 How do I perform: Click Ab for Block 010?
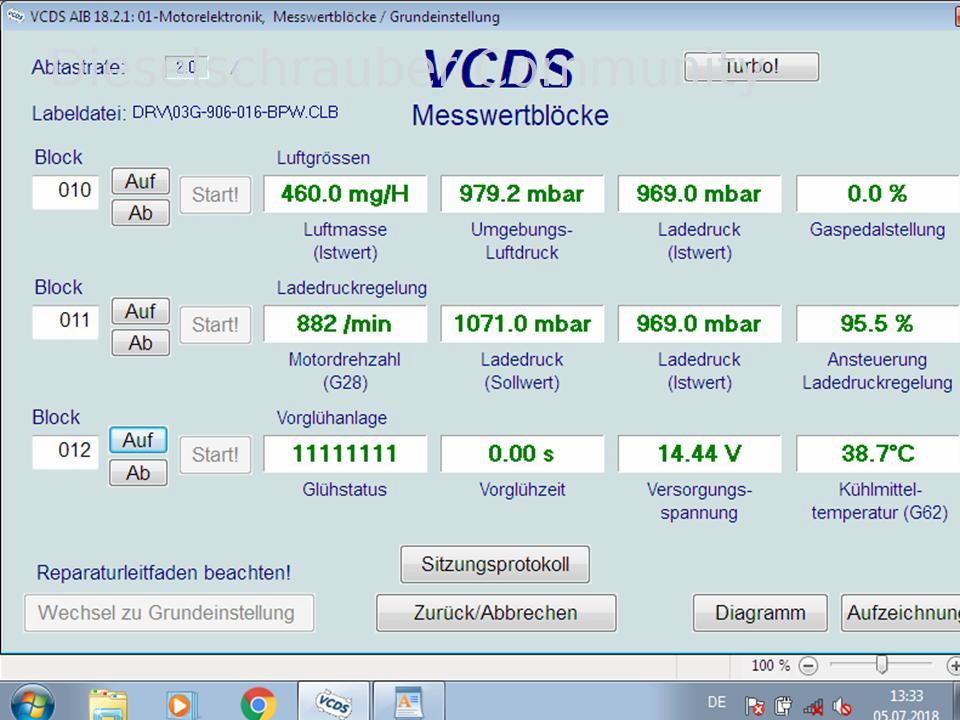pos(141,213)
